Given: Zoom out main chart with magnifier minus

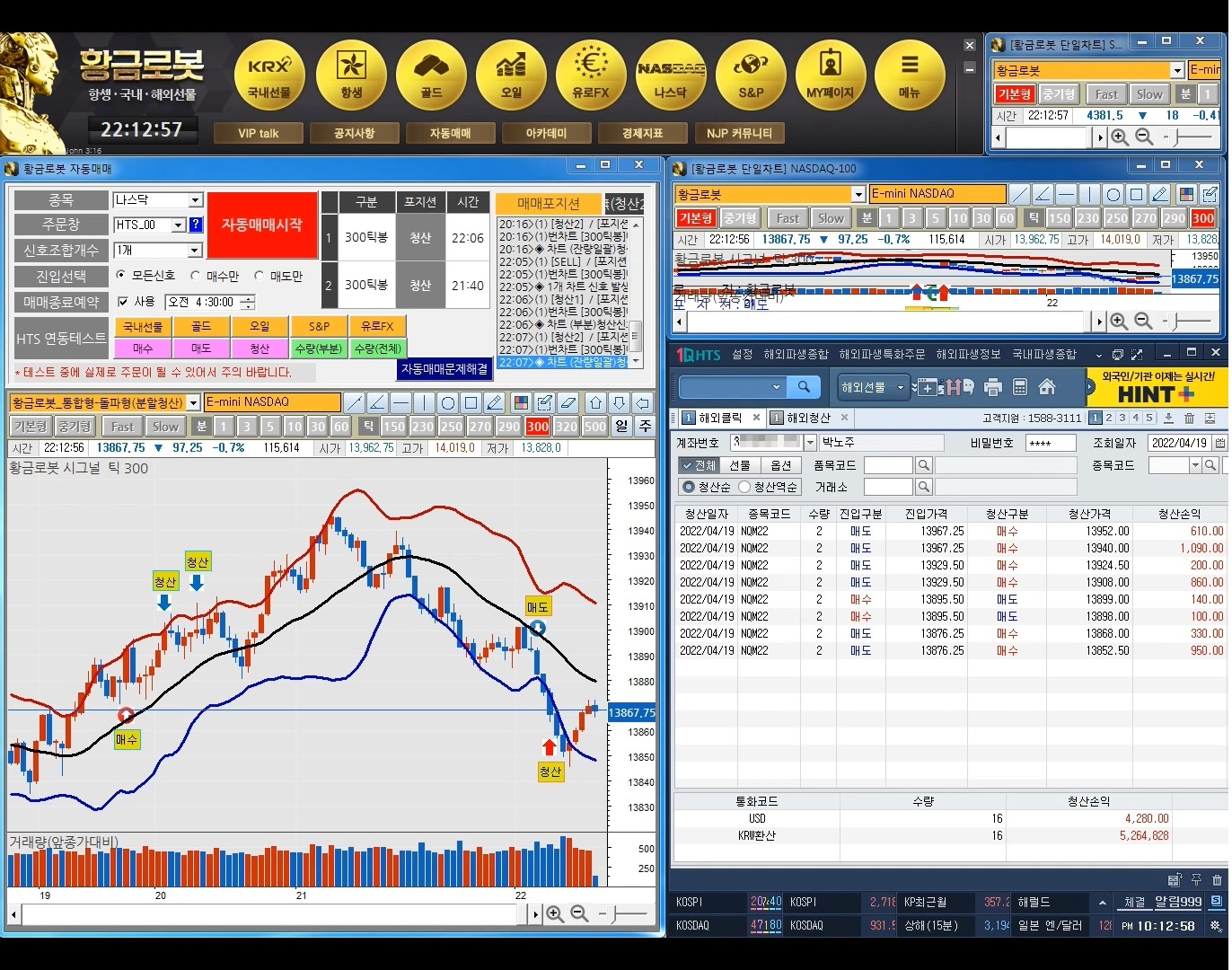Looking at the screenshot, I should pyautogui.click(x=580, y=914).
